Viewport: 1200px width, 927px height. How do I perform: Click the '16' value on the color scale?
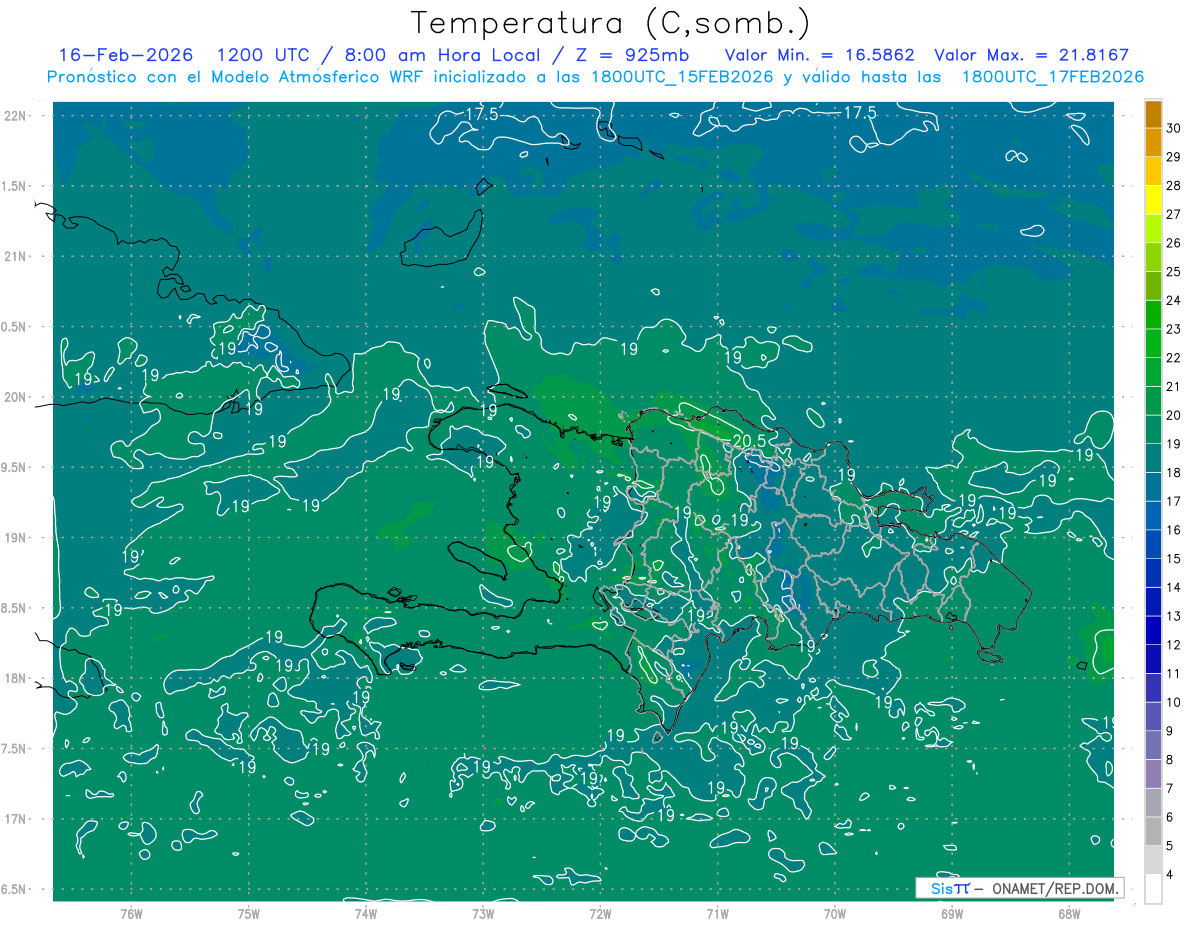[1174, 530]
